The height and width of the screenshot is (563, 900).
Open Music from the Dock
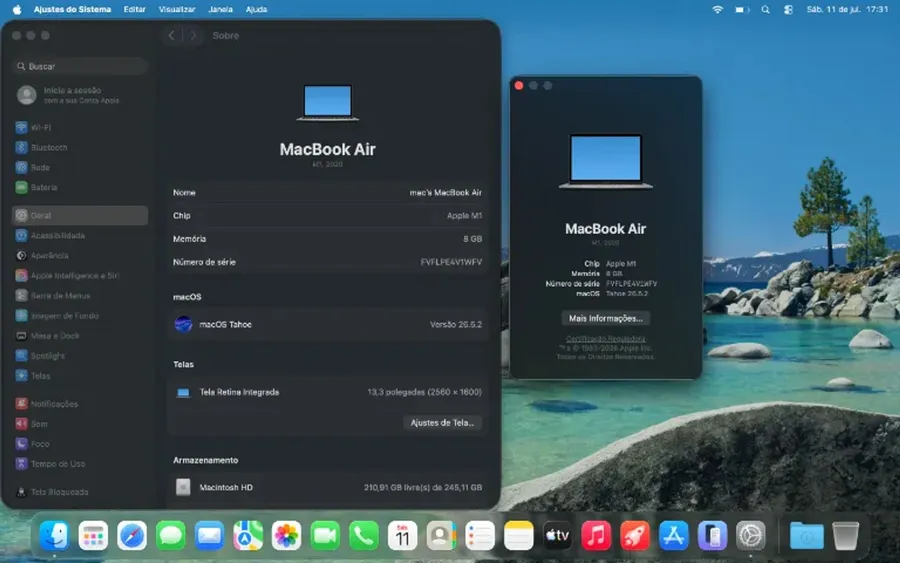tap(596, 536)
